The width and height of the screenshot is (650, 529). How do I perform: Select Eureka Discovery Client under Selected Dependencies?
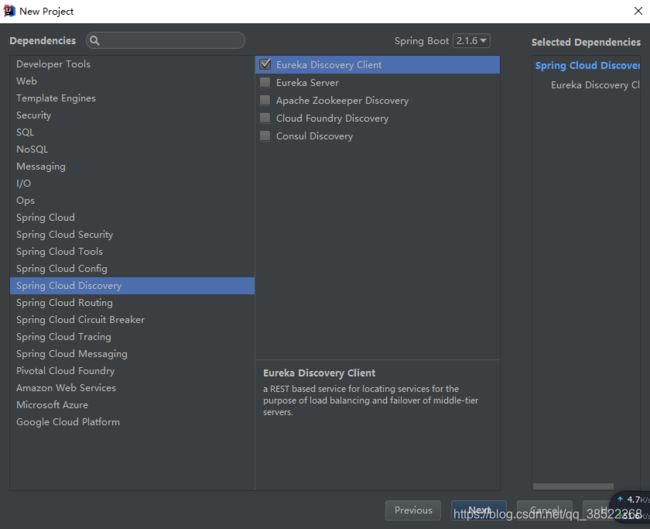pyautogui.click(x=595, y=85)
